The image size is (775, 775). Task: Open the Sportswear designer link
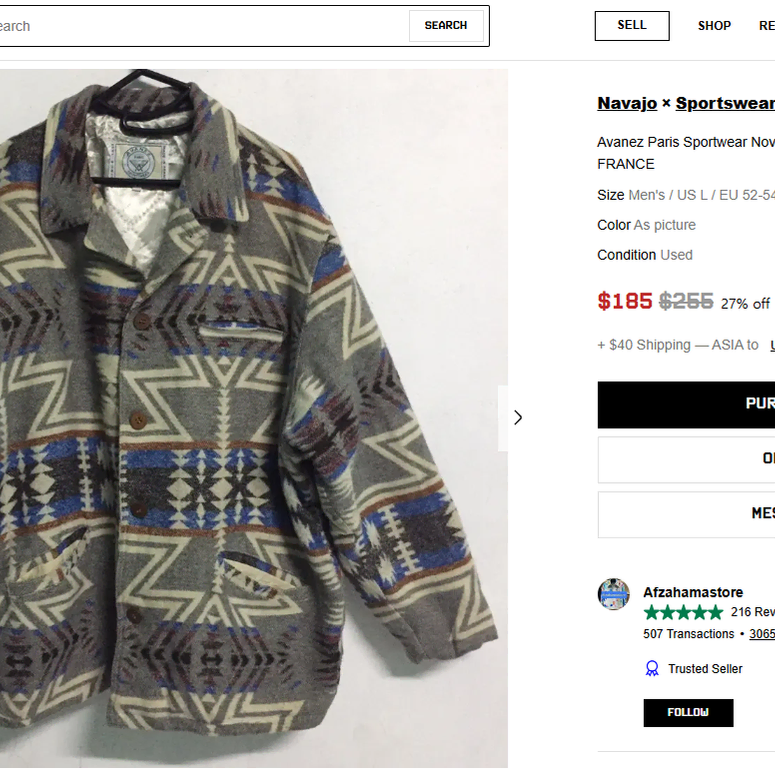(x=725, y=103)
